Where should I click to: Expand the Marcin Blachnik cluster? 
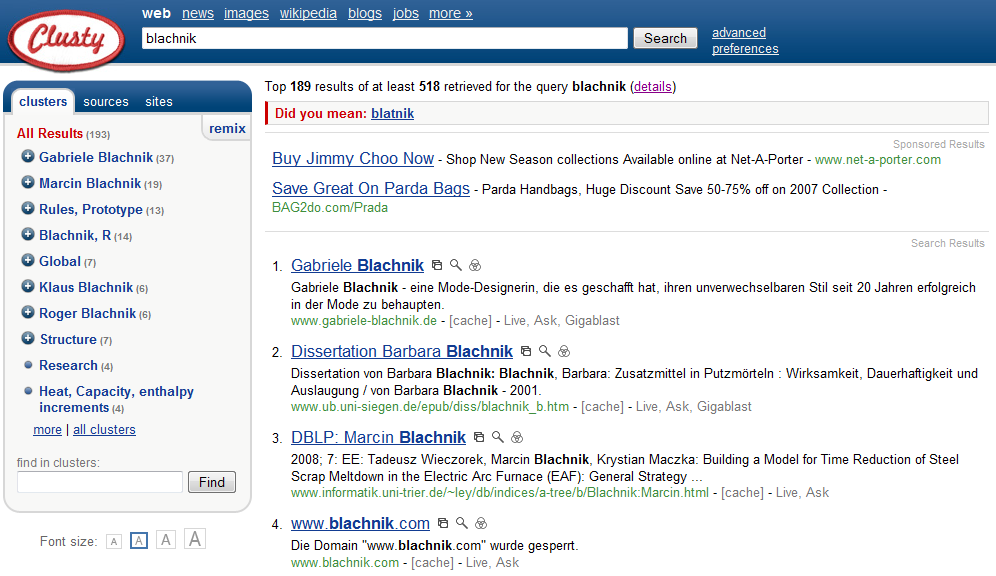(x=27, y=182)
